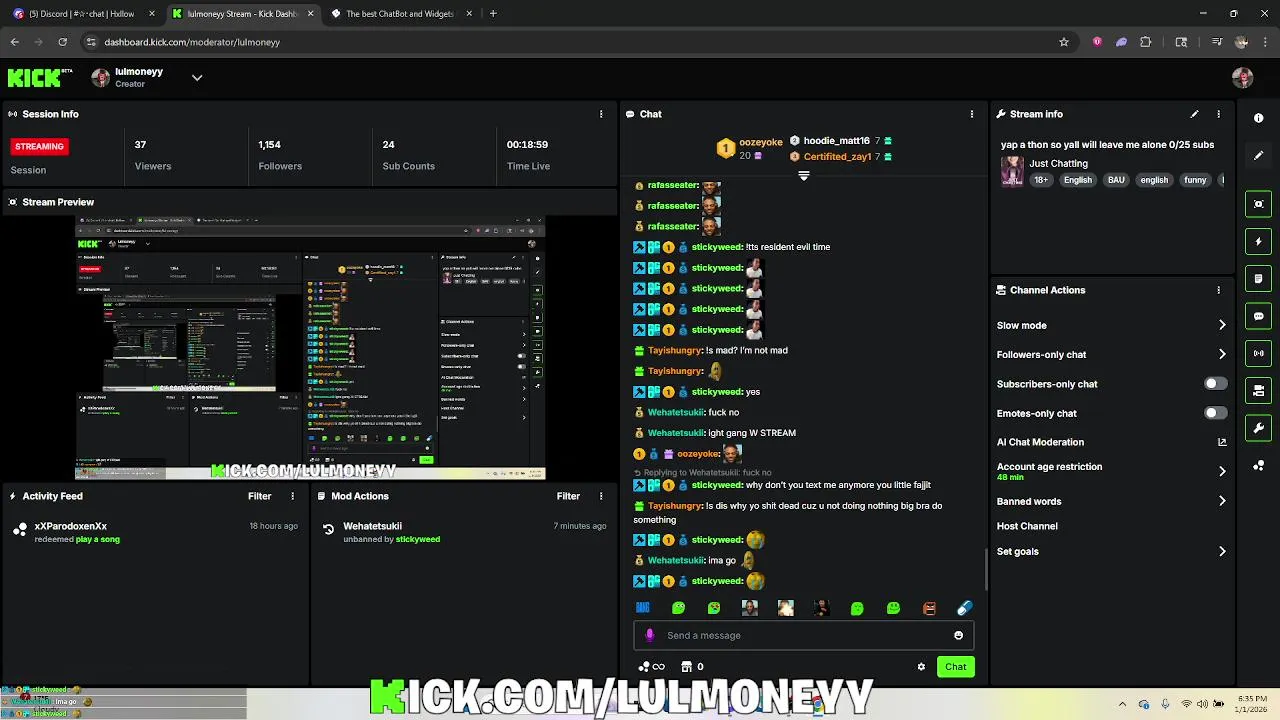
Task: Switch to Discord browser tab
Action: tap(82, 14)
